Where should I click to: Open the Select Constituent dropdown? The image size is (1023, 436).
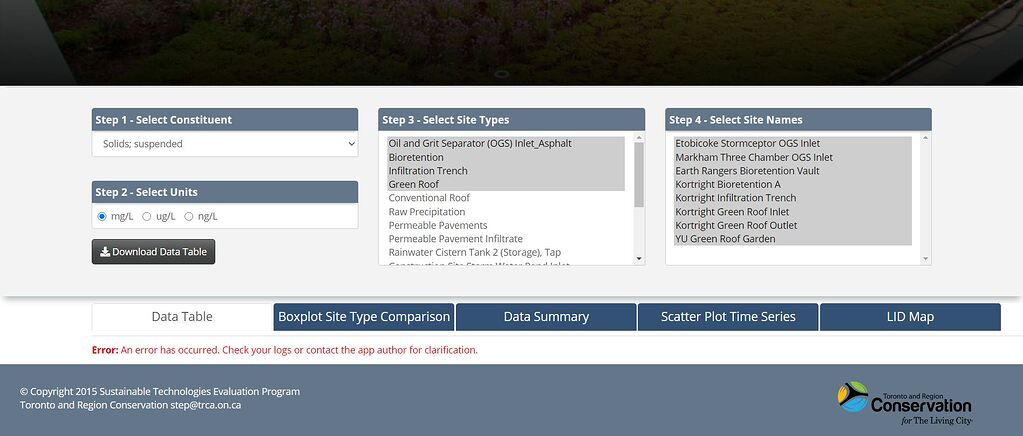point(224,144)
